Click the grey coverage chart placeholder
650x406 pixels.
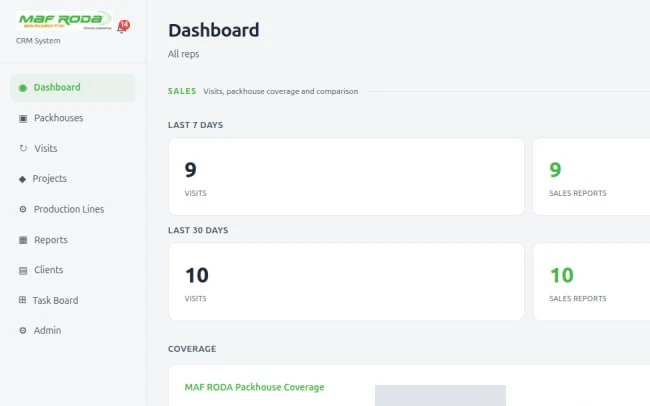(x=440, y=396)
